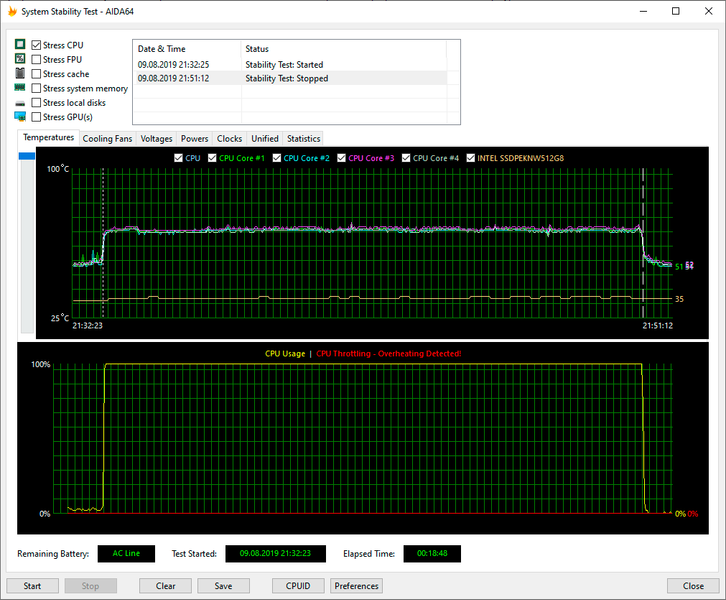Open the Powers tab

tap(194, 138)
